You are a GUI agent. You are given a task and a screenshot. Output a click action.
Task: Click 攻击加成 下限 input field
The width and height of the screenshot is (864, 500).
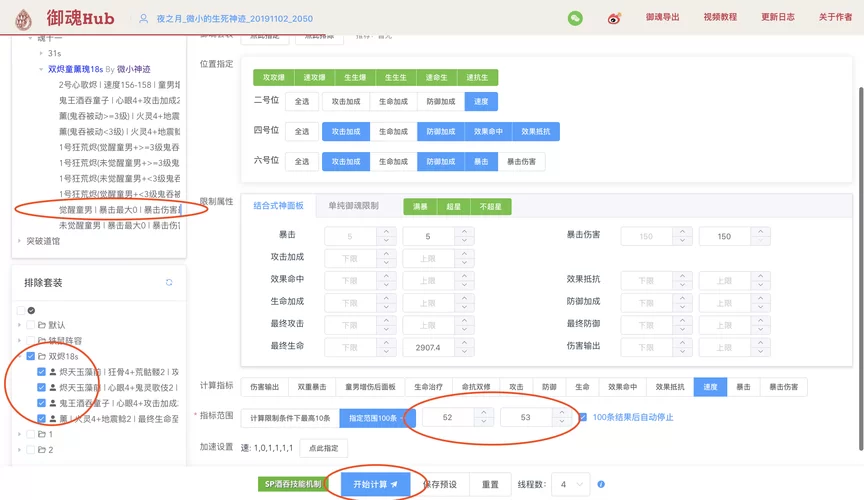pyautogui.click(x=350, y=259)
